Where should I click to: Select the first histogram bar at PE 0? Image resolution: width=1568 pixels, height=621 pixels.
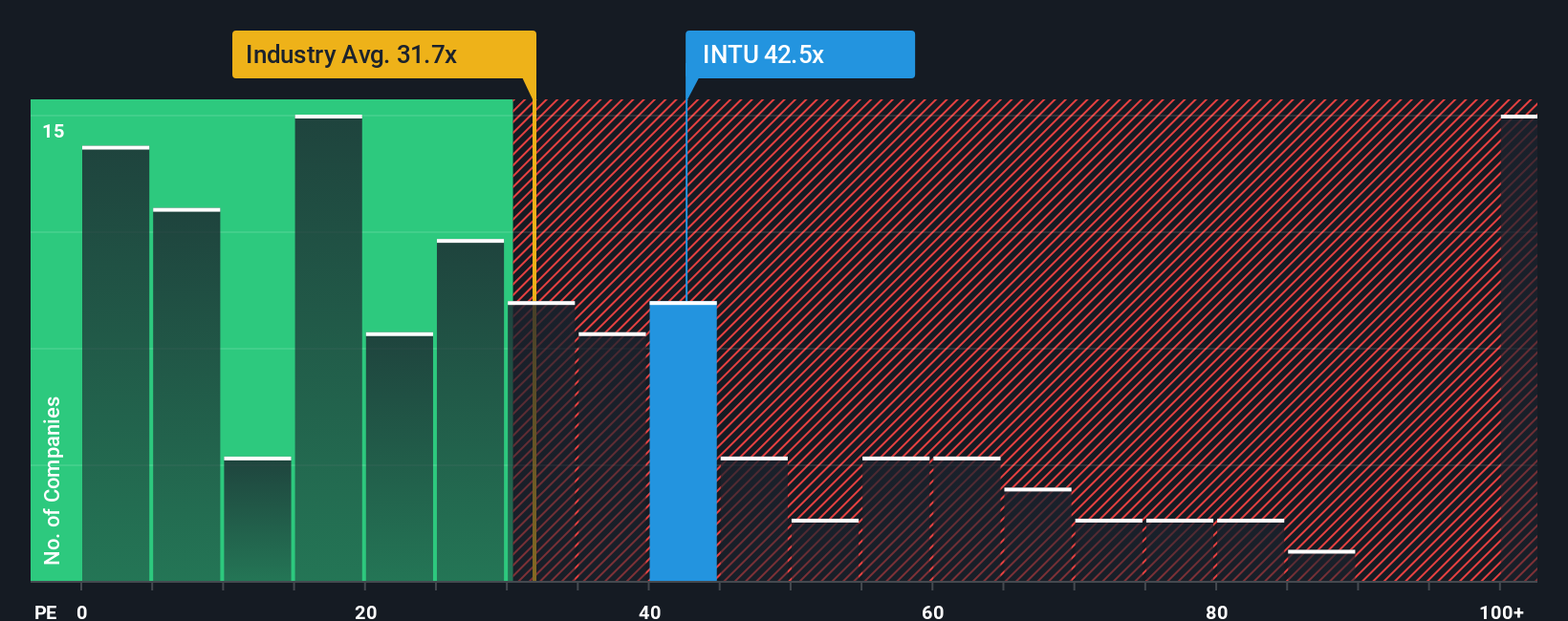coord(116,364)
